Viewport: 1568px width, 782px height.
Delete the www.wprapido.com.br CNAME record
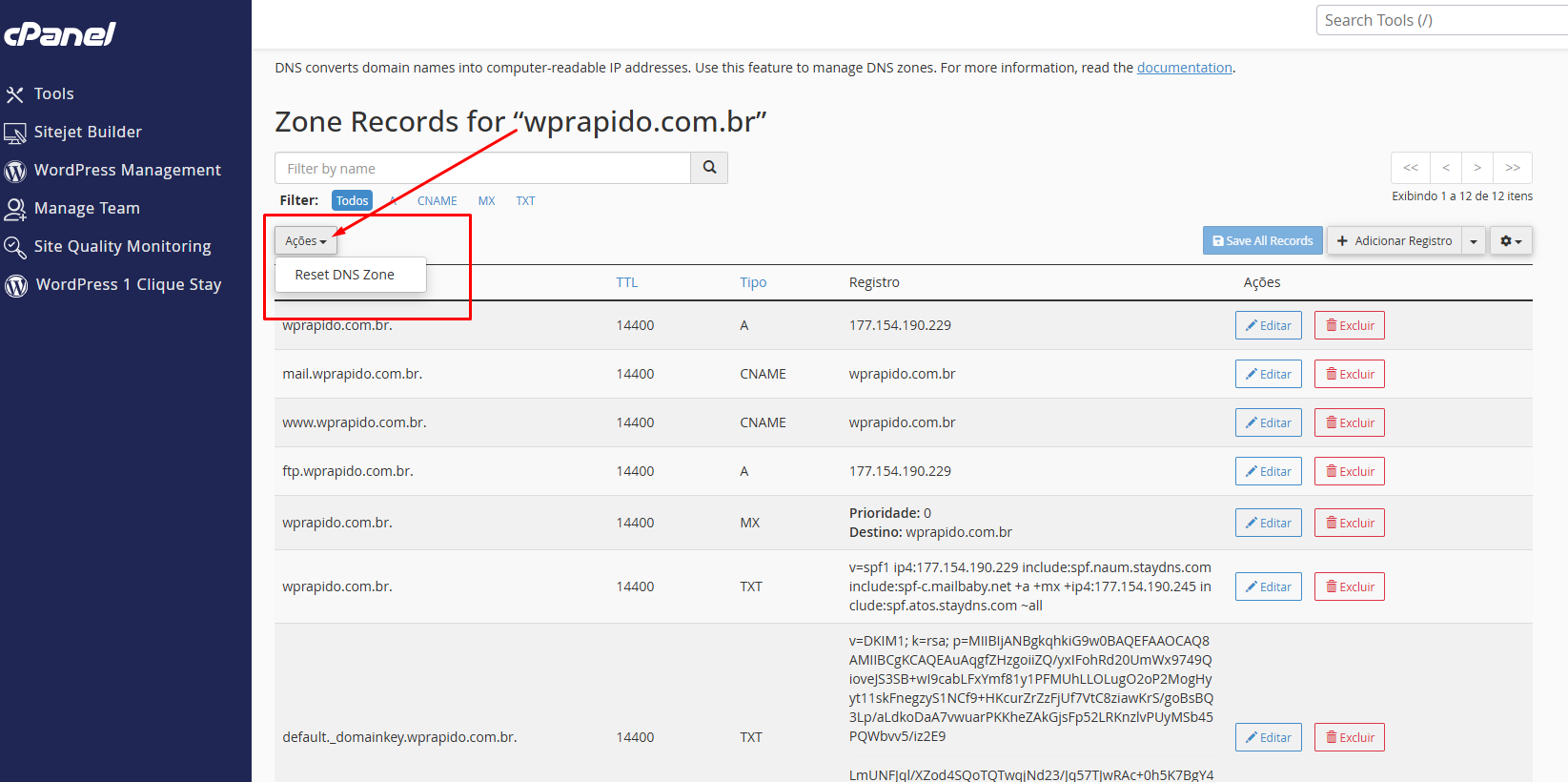(1349, 422)
